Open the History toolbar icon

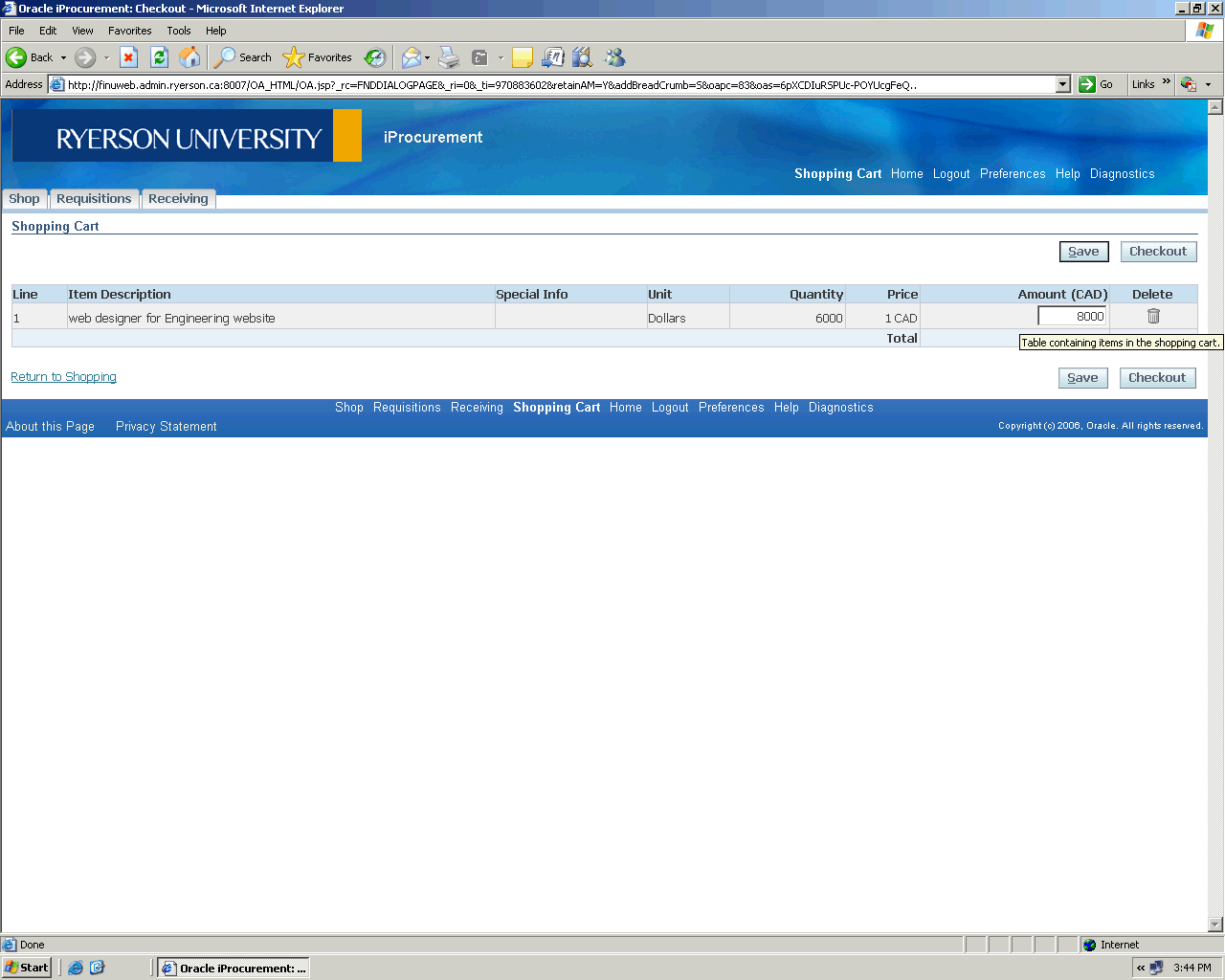click(375, 57)
